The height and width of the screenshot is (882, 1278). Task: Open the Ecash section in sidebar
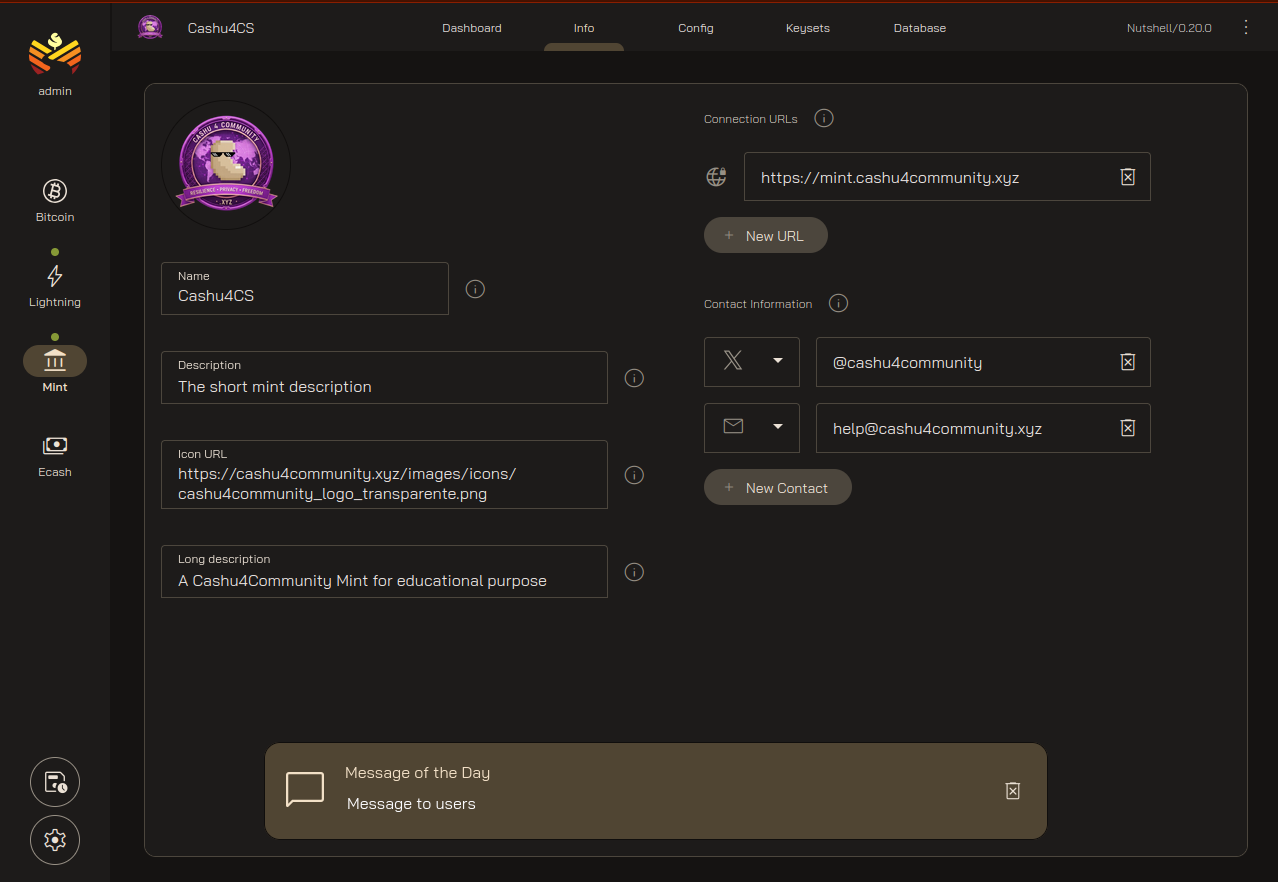pos(55,455)
